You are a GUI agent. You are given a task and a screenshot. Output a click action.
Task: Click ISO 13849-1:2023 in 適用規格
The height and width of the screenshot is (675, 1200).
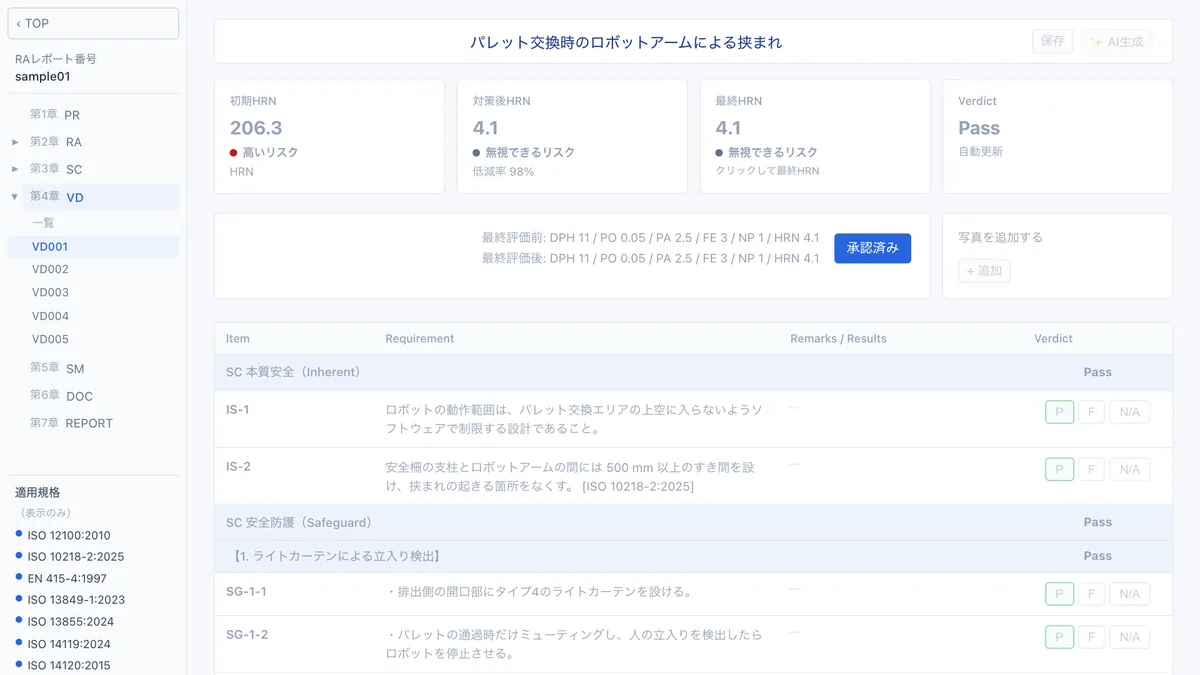tap(76, 600)
